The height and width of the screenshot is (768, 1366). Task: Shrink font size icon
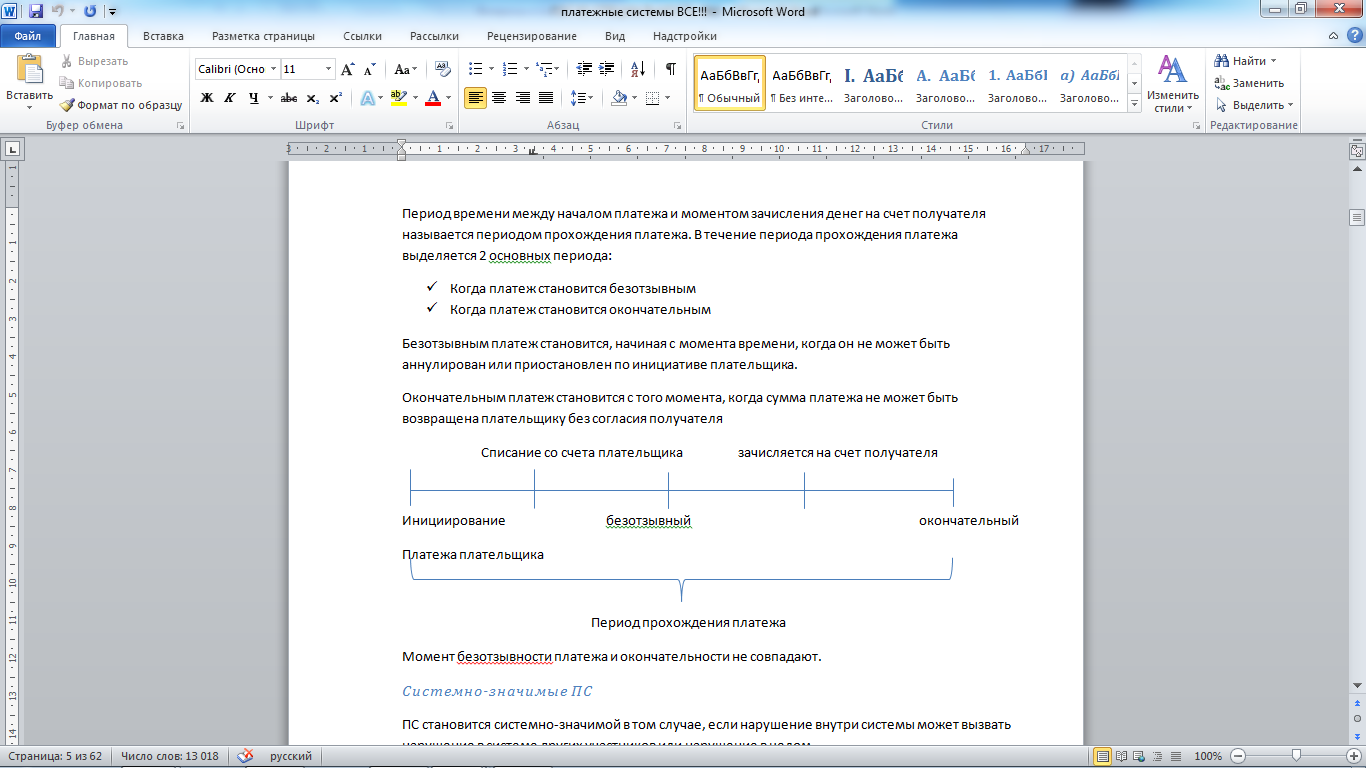(369, 70)
